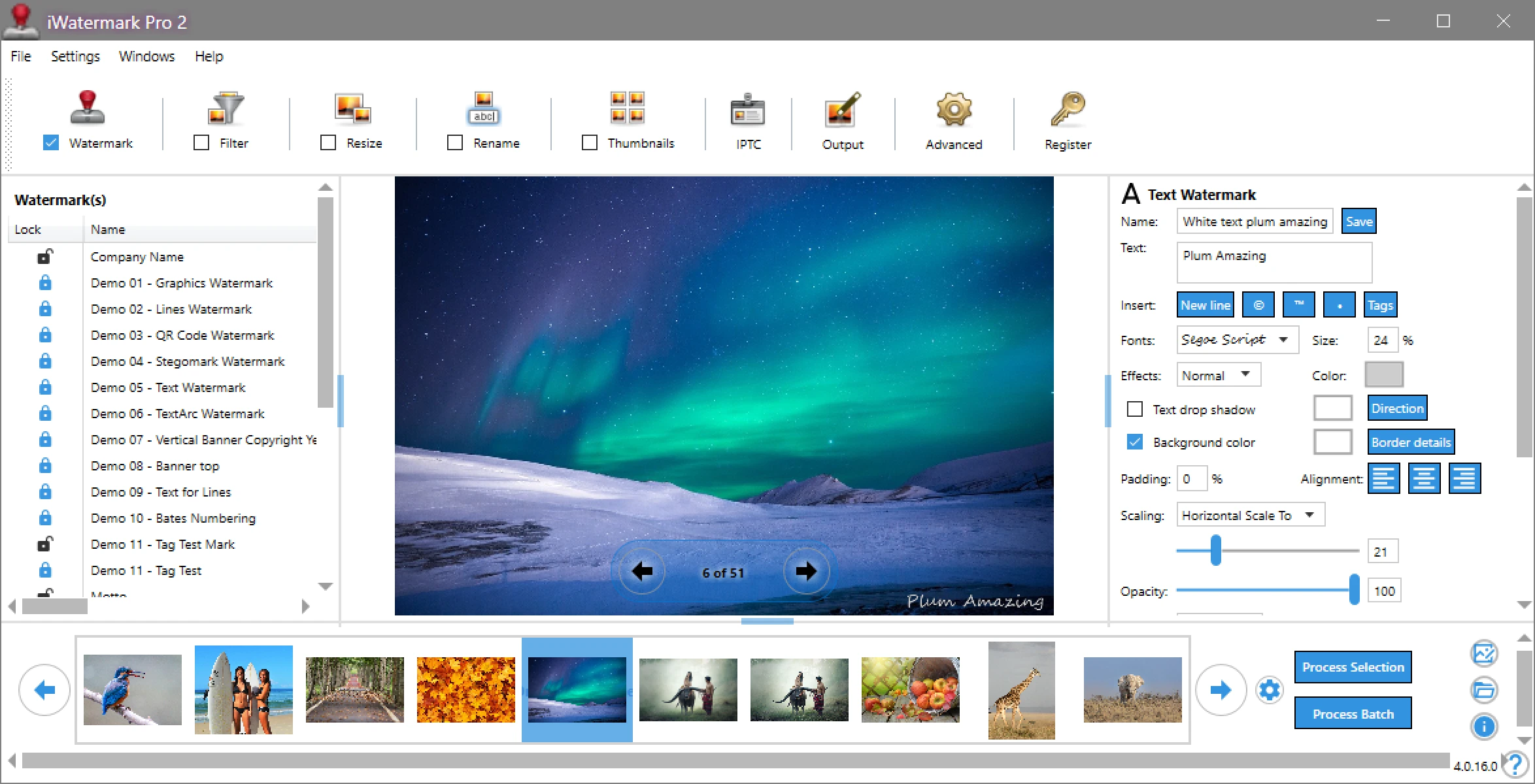
Task: Click the Direction button
Action: click(1397, 408)
